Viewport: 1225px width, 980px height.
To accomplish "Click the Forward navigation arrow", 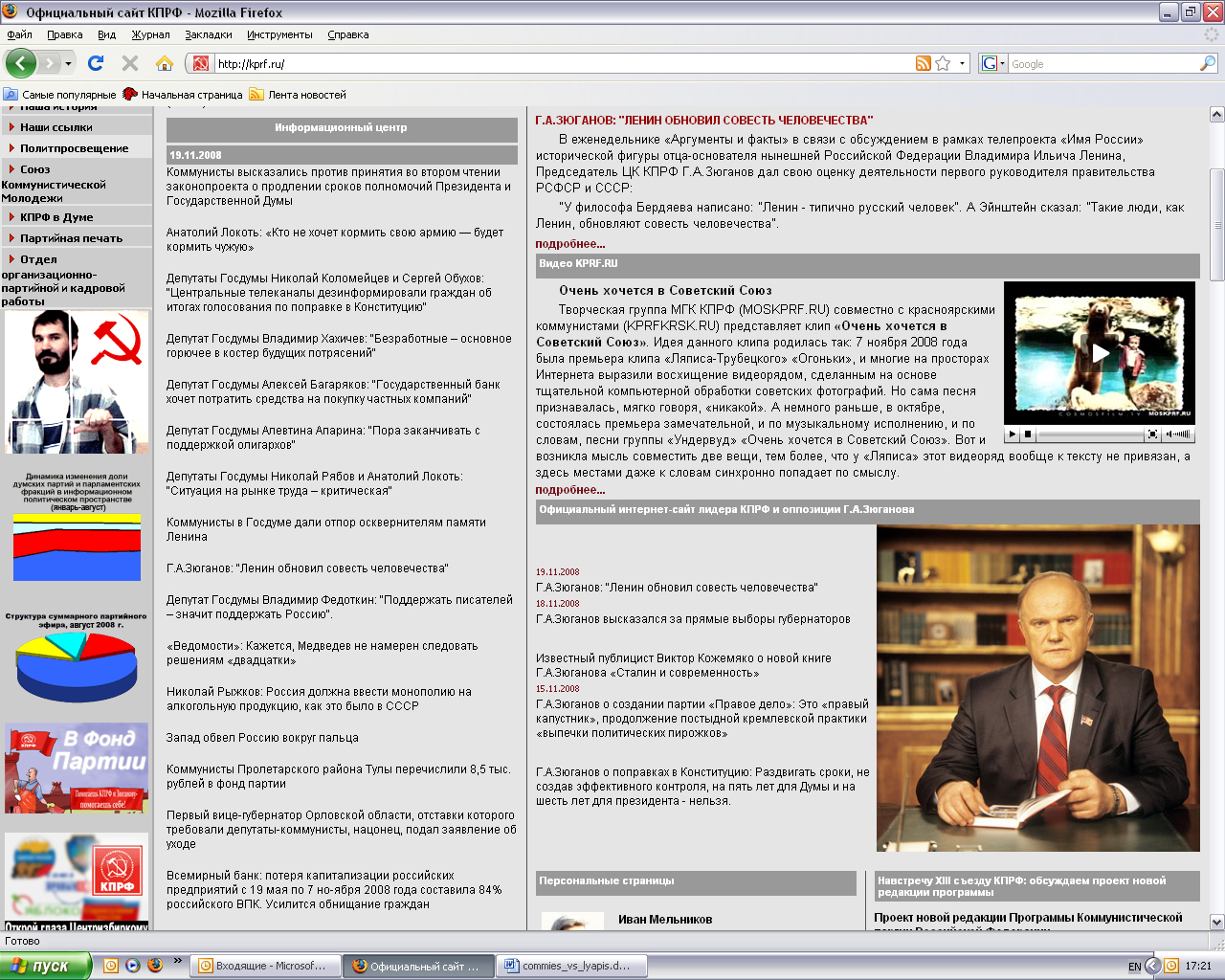I will 50,63.
